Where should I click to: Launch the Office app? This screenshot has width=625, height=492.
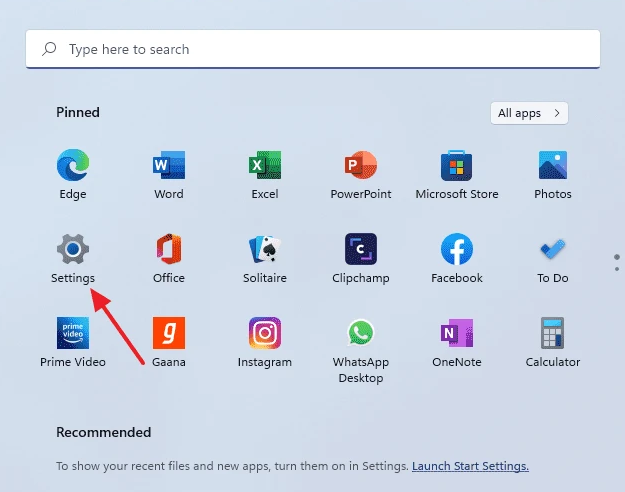tap(168, 249)
